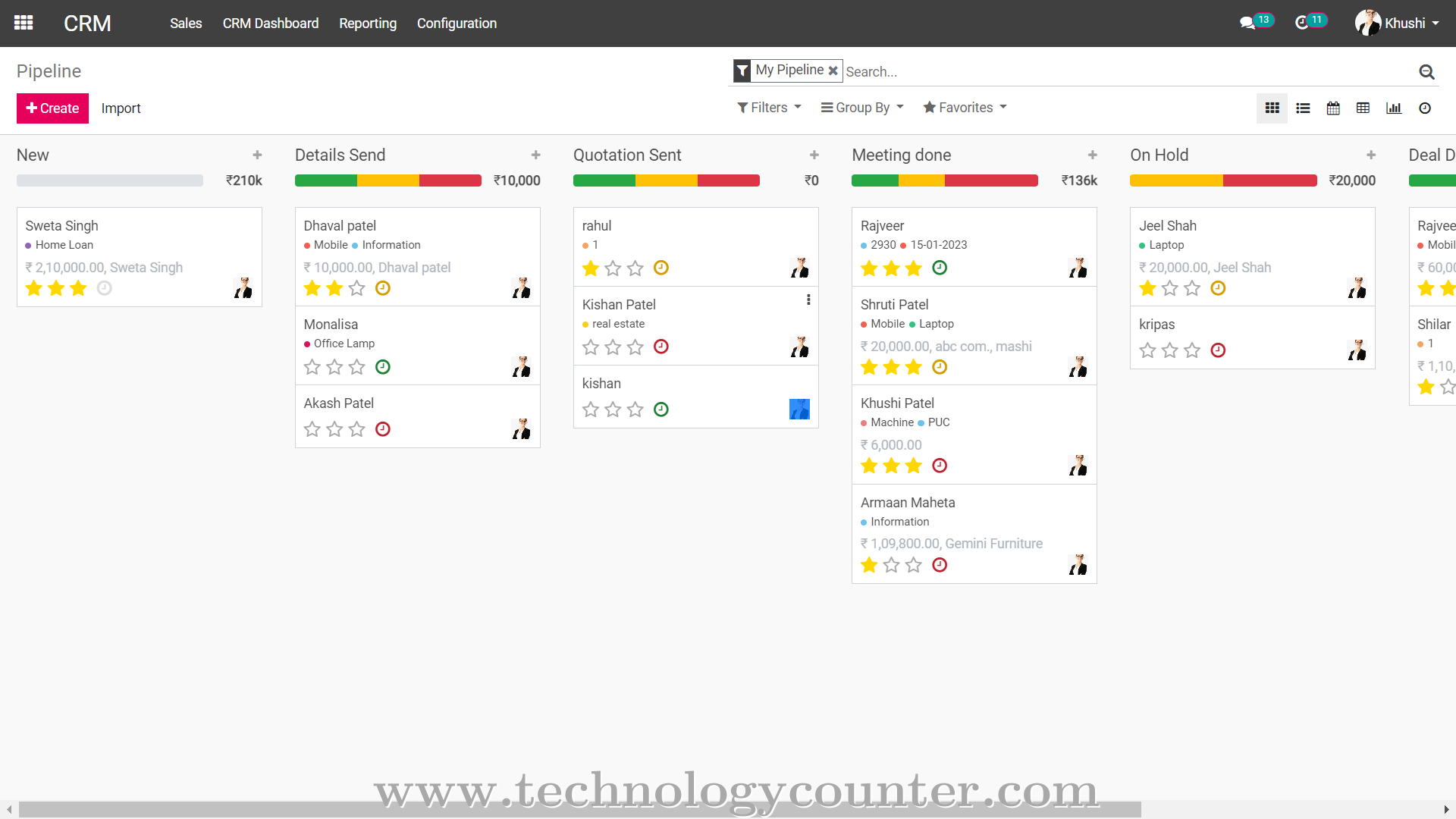
Task: Set first star on Kishan Patel card
Action: [x=591, y=347]
